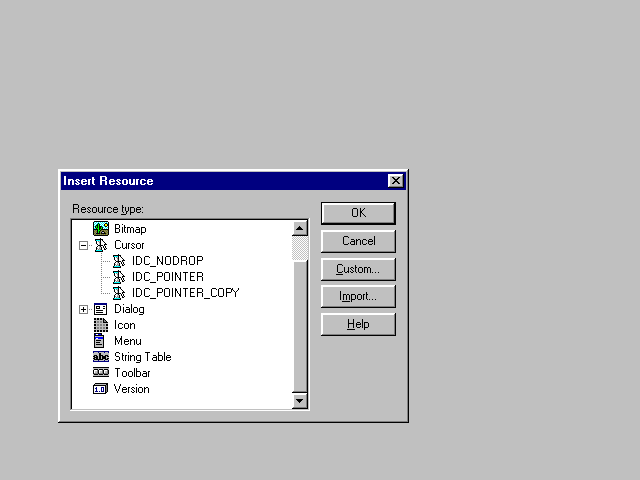The height and width of the screenshot is (480, 640).
Task: Expand the Dialog tree node
Action: pos(83,309)
